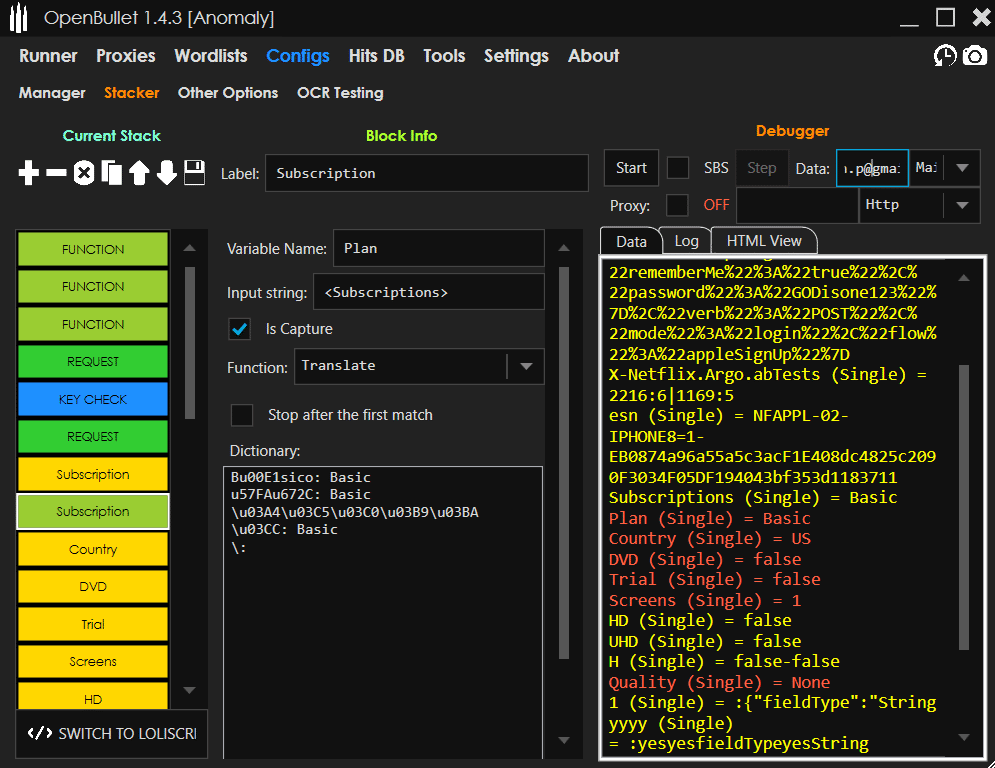Open version history via the clock icon
995x768 pixels.
point(945,57)
